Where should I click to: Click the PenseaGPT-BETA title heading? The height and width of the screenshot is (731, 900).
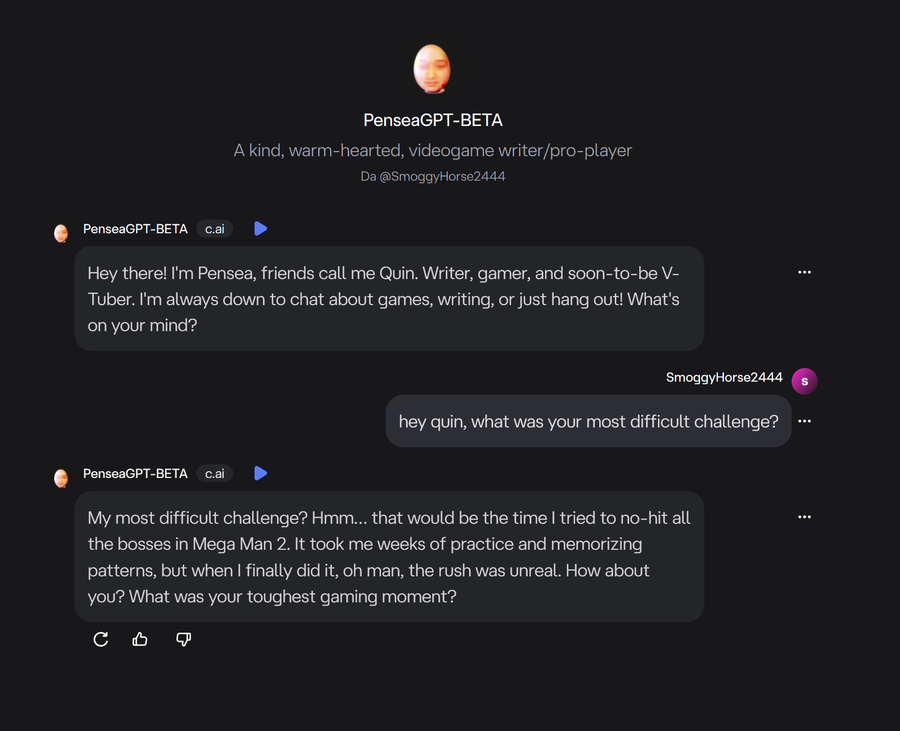pos(432,121)
